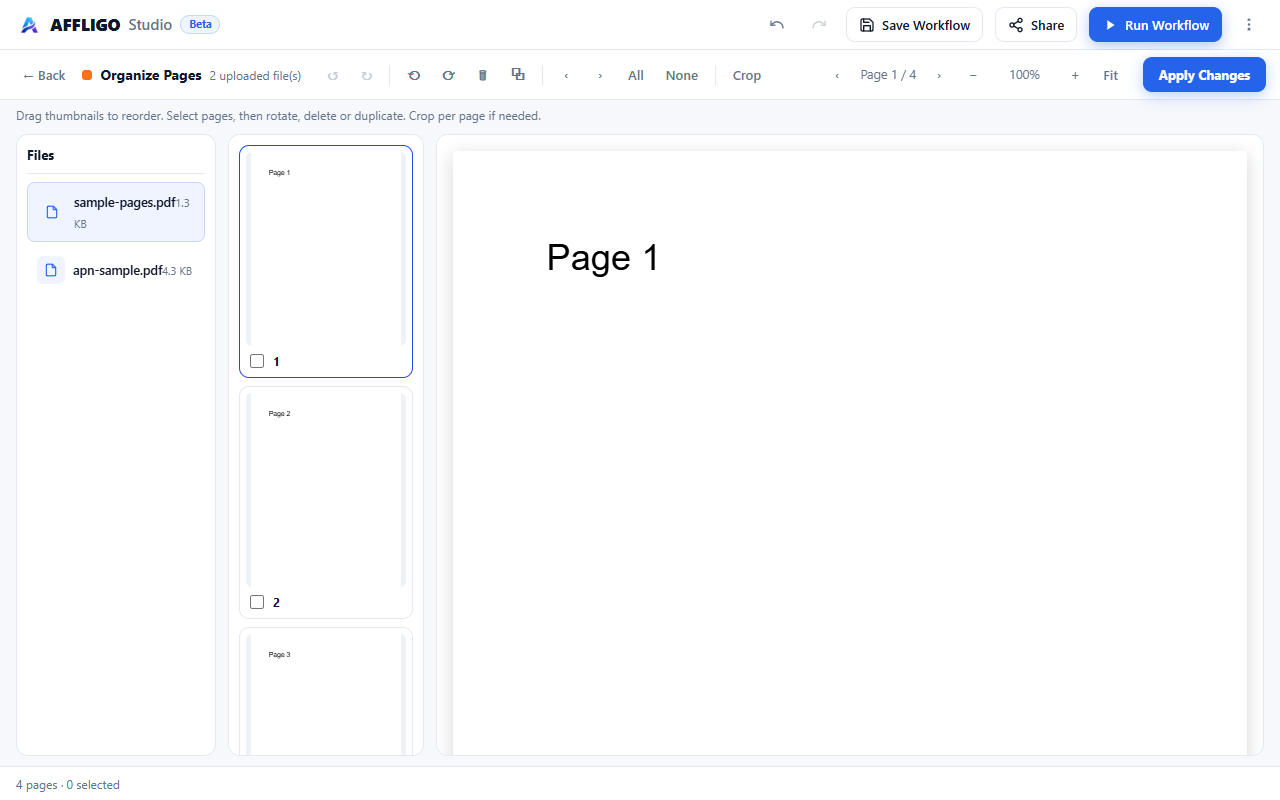Select Page 3 thumbnail
The height and width of the screenshot is (800, 1280).
[326, 691]
